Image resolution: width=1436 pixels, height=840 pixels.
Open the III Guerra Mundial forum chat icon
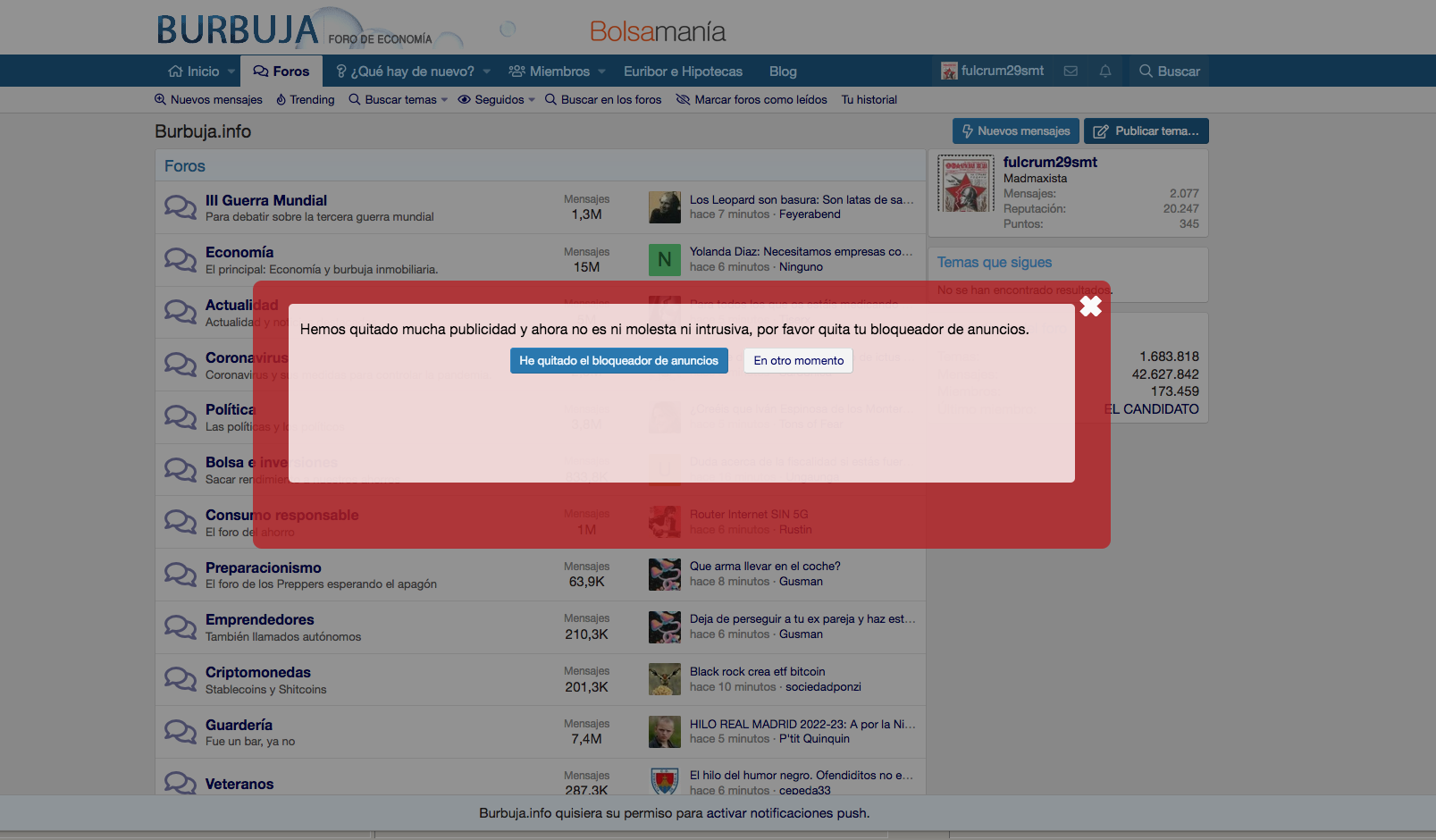click(x=180, y=207)
